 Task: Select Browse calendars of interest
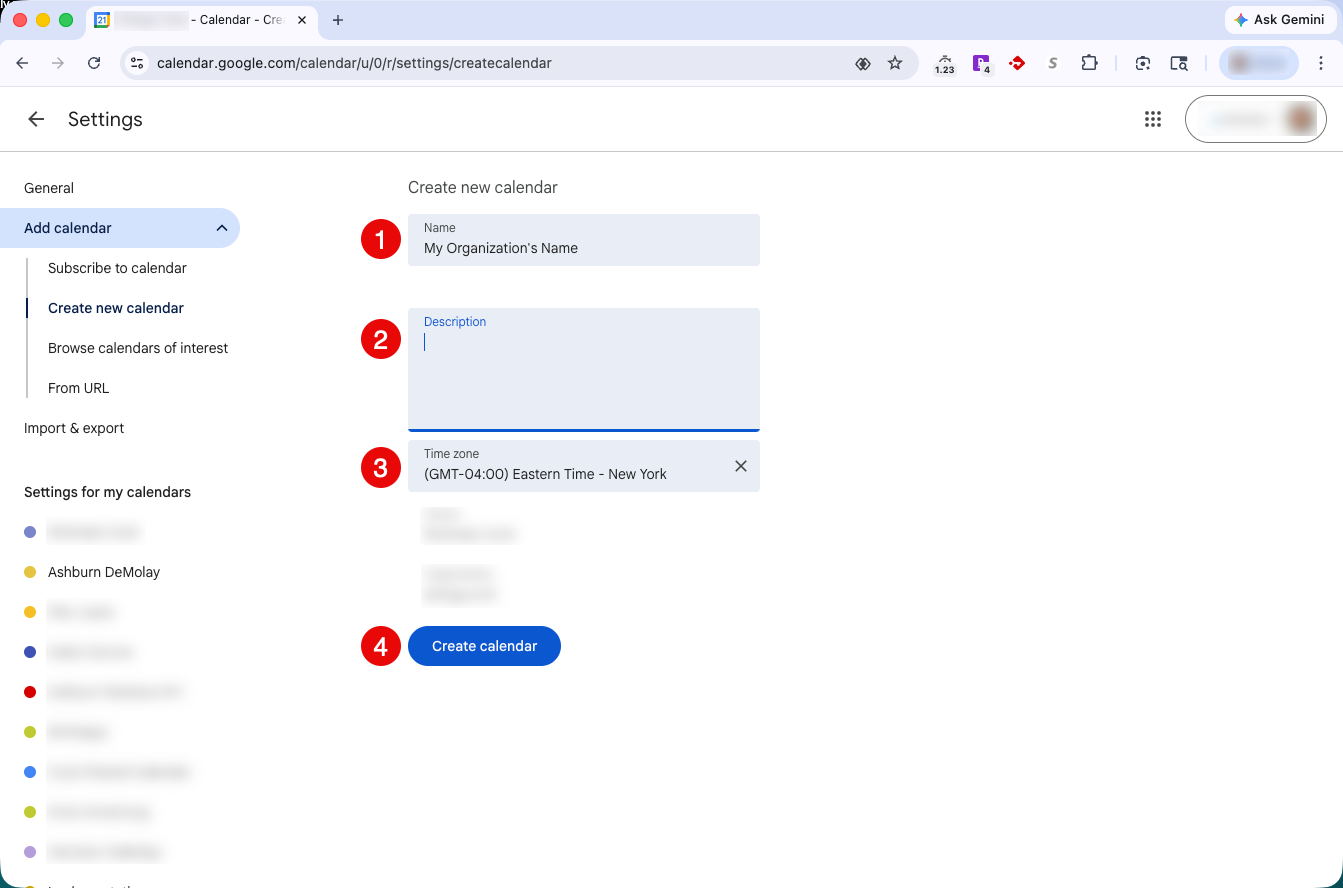(x=138, y=348)
